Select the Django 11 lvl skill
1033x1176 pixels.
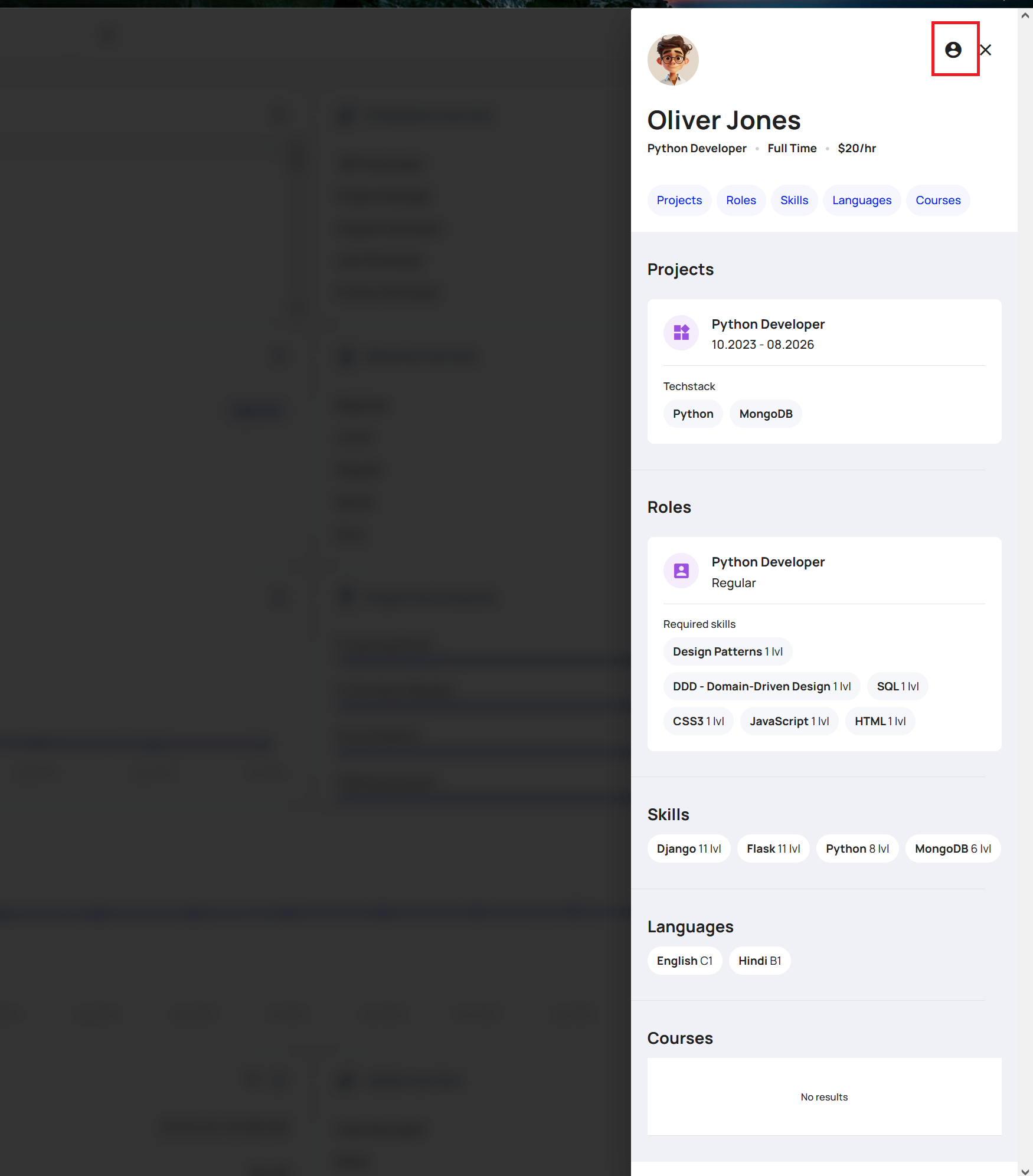coord(688,849)
